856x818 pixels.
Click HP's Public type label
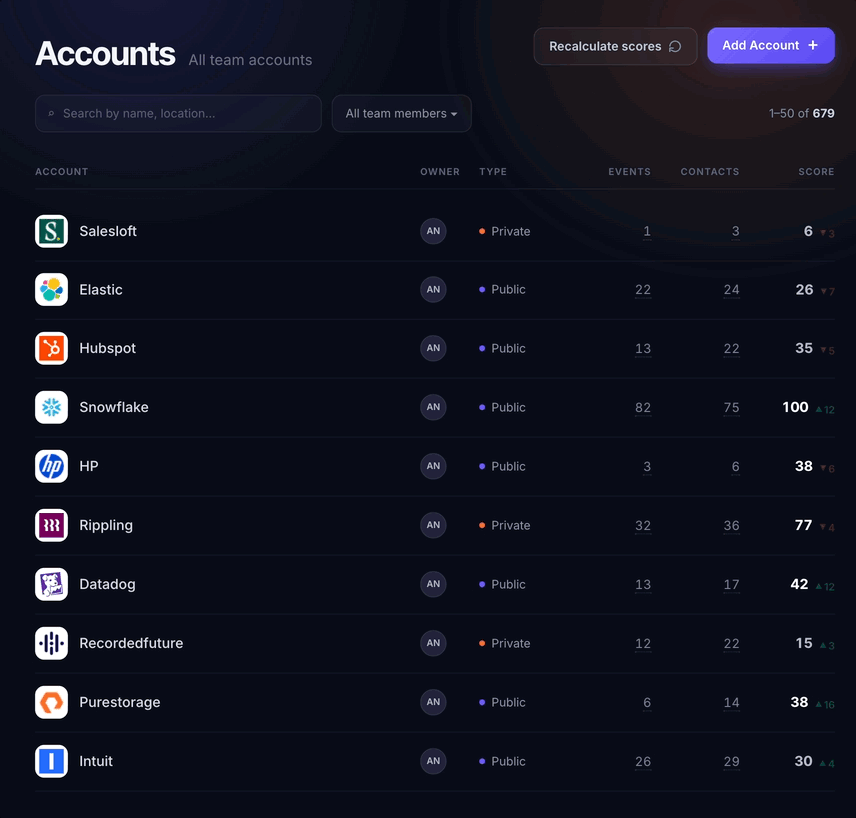(508, 467)
